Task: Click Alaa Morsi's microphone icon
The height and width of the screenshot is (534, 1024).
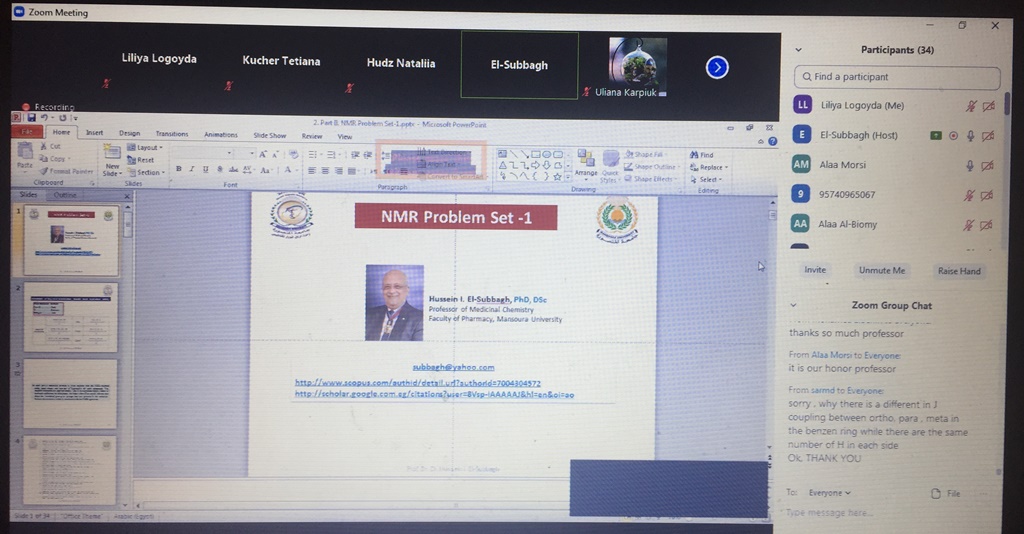Action: coord(969,165)
